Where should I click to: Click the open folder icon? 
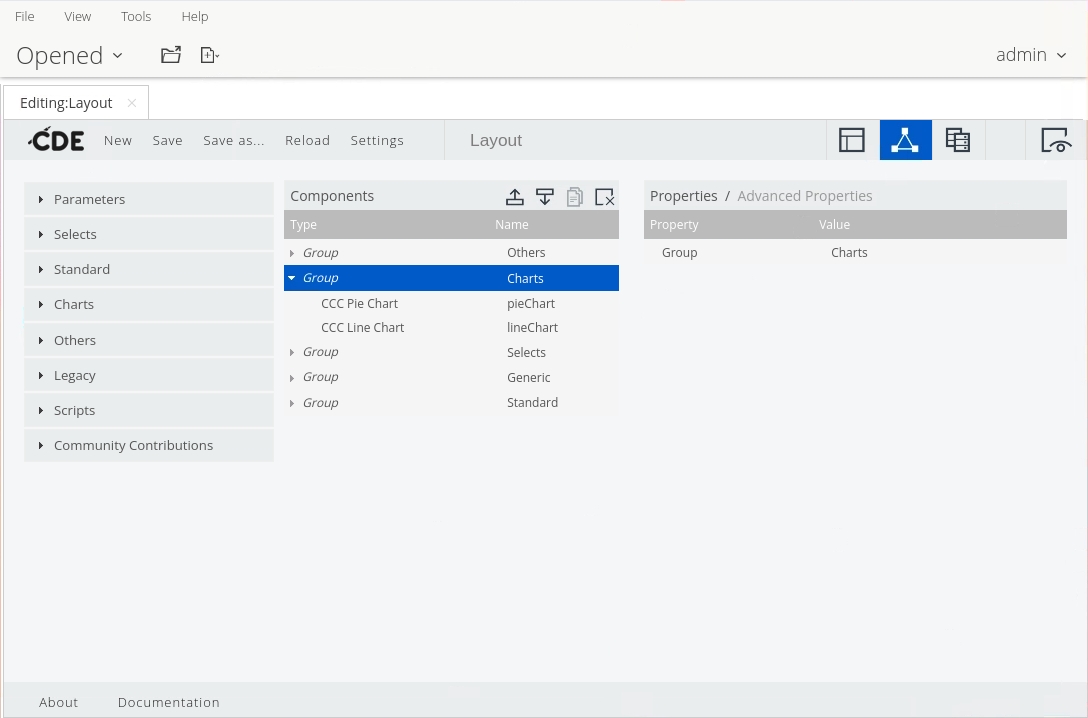point(171,55)
